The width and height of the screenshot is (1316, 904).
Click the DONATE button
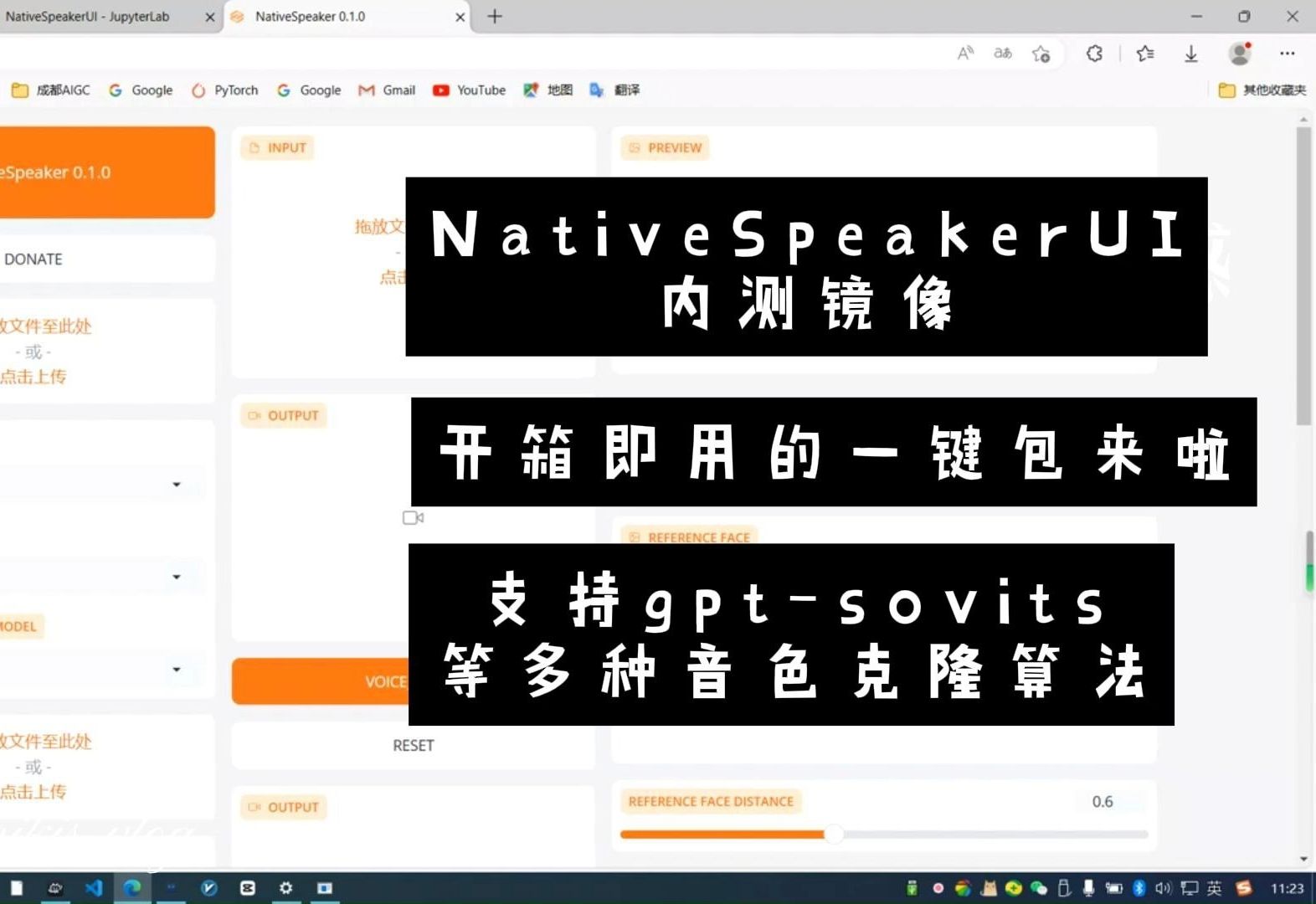tap(106, 259)
